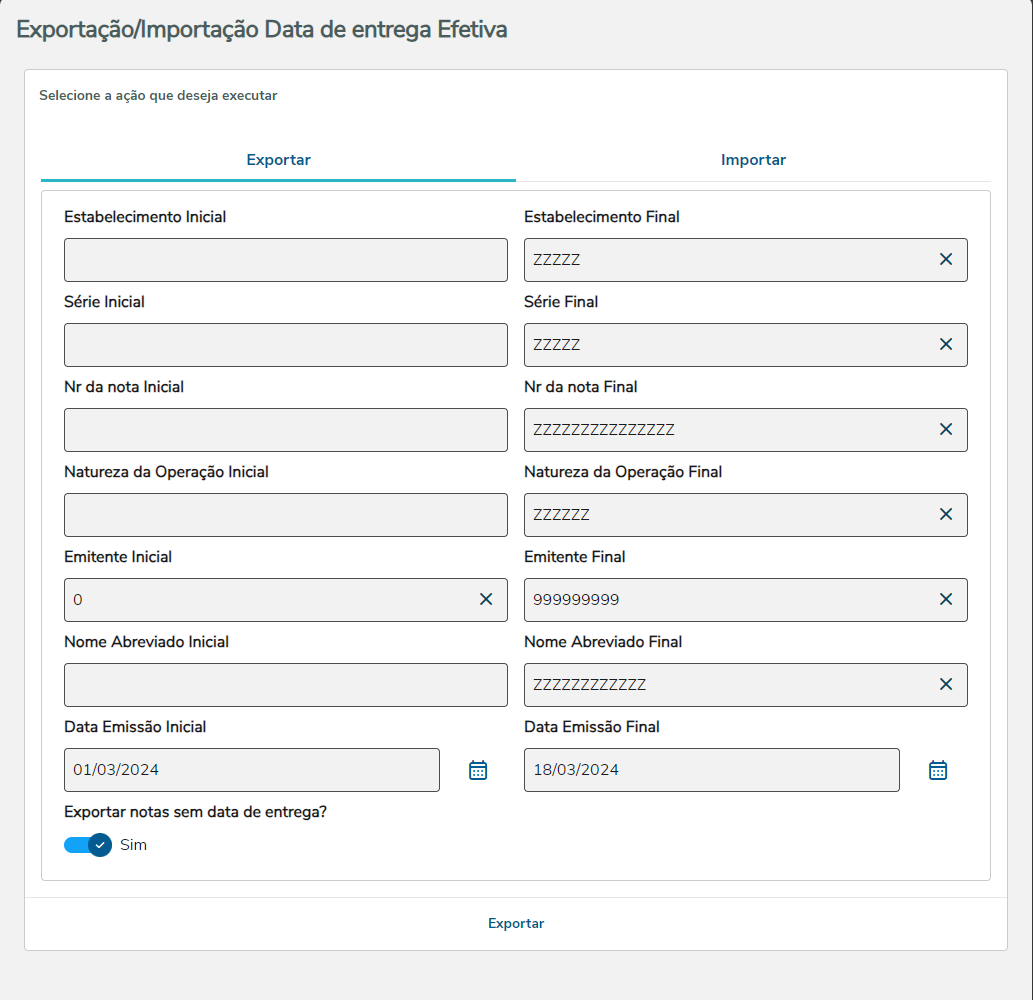Select the Natureza da Operação Inicial field
Screen dimensions: 1033x1000
click(285, 515)
